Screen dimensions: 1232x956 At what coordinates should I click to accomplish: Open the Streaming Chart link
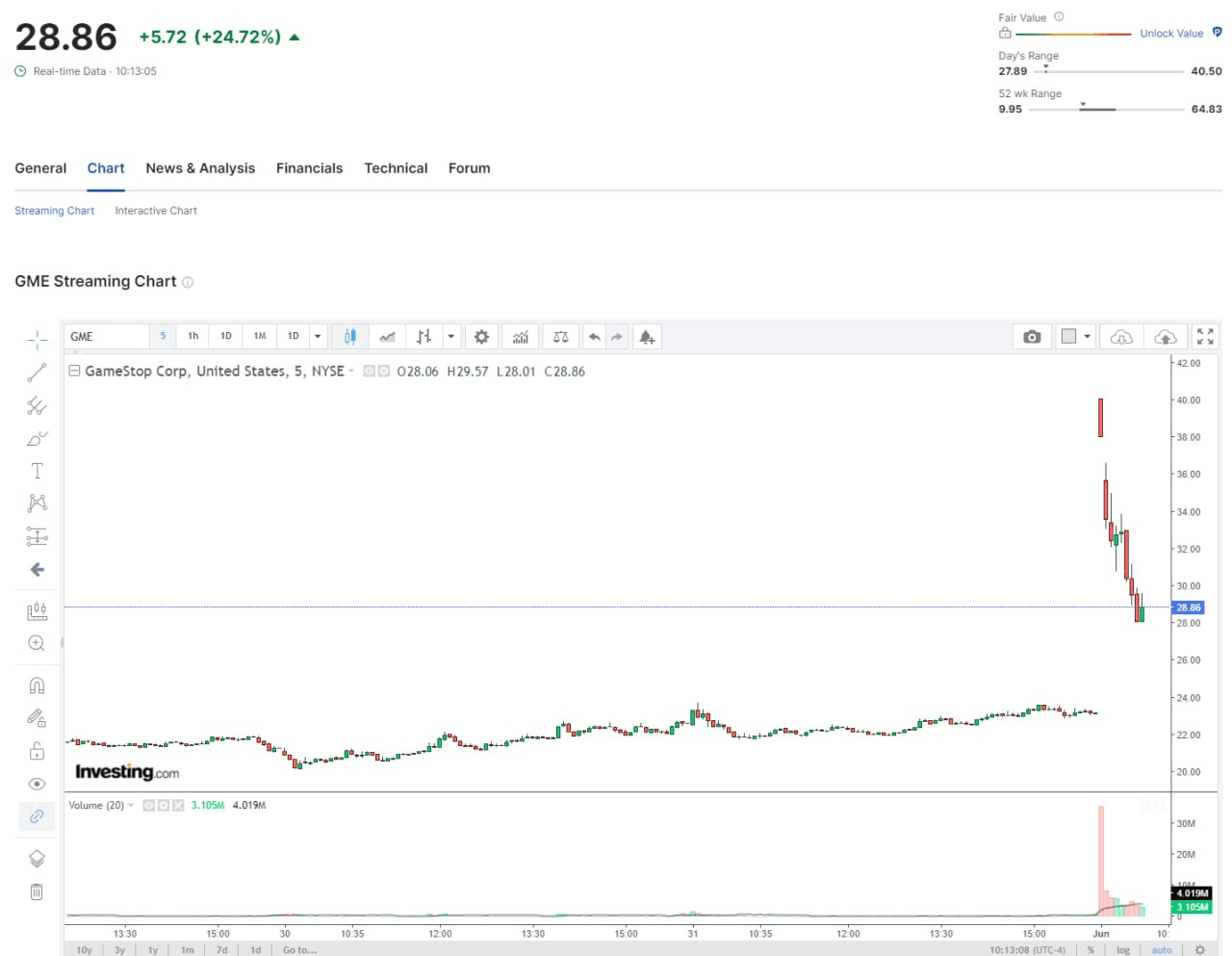(54, 211)
